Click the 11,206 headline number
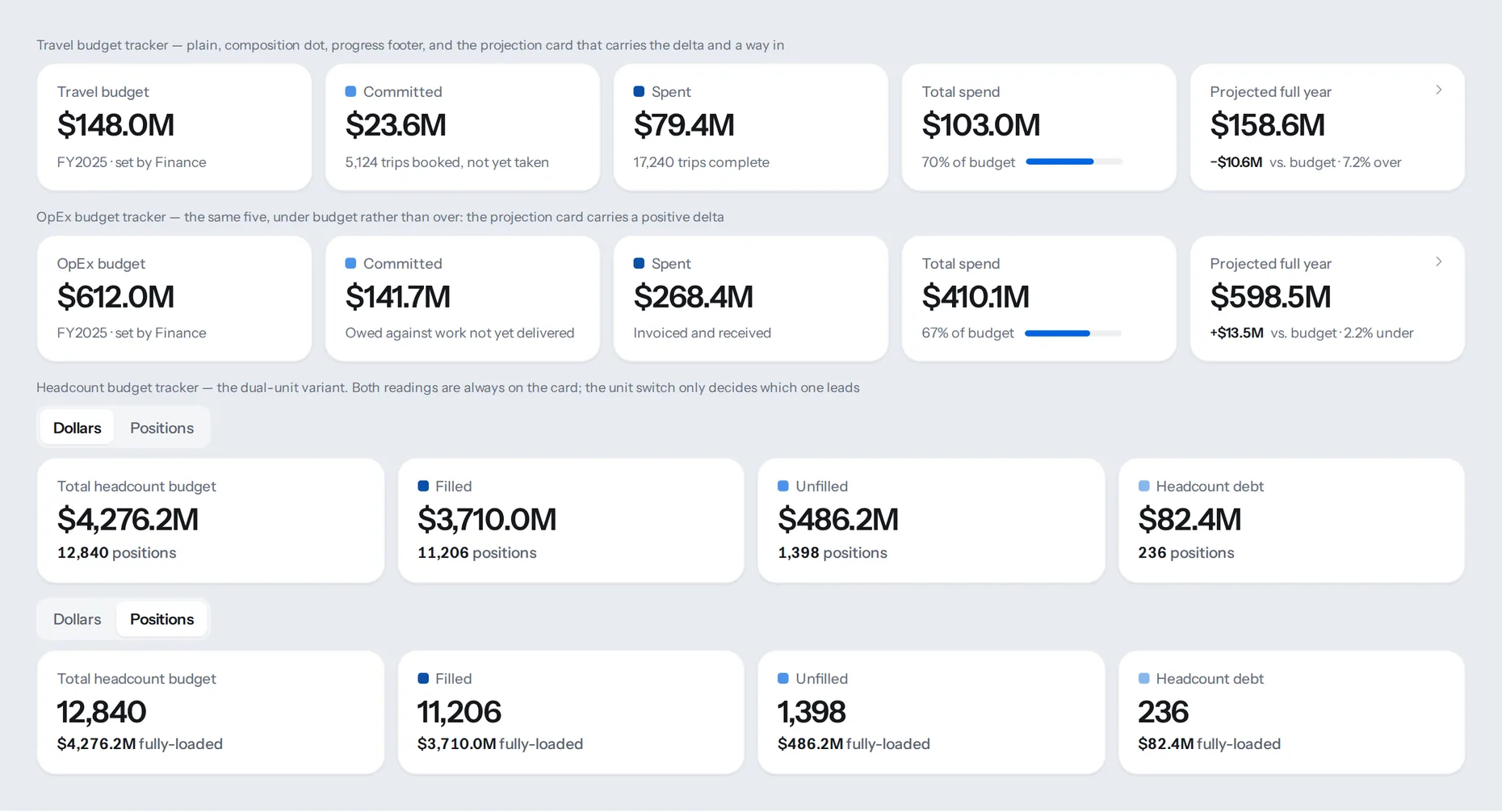 tap(459, 712)
